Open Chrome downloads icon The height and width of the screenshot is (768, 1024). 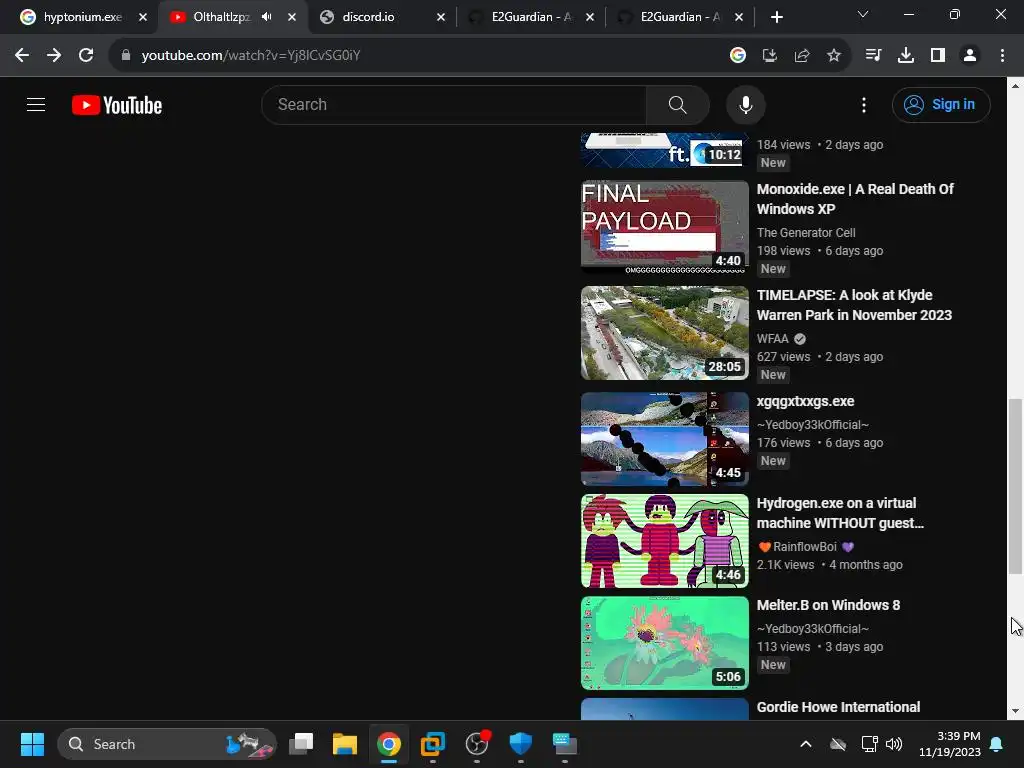905,56
